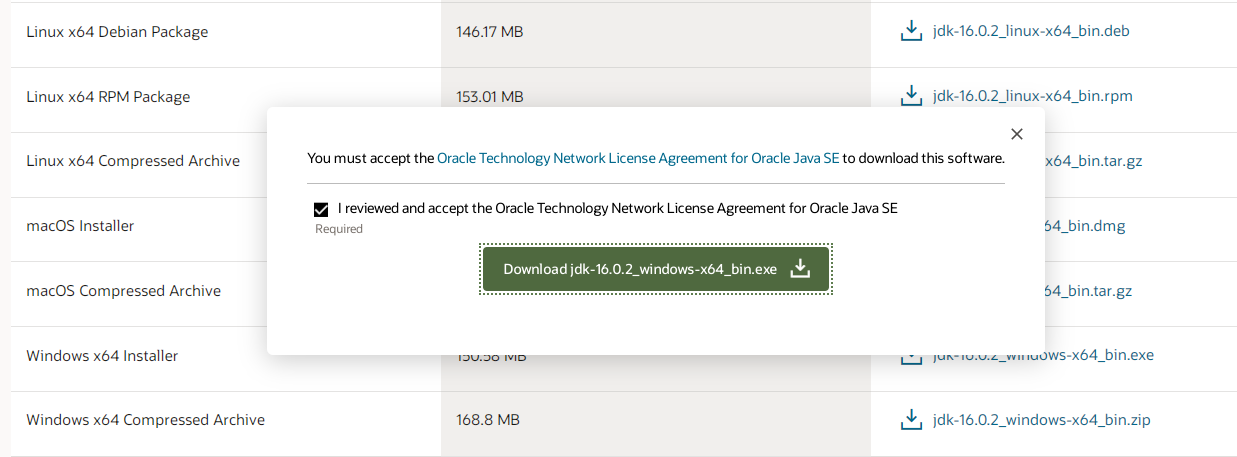Select the Linux x64 RPM Package label
This screenshot has height=457, width=1237.
click(108, 97)
